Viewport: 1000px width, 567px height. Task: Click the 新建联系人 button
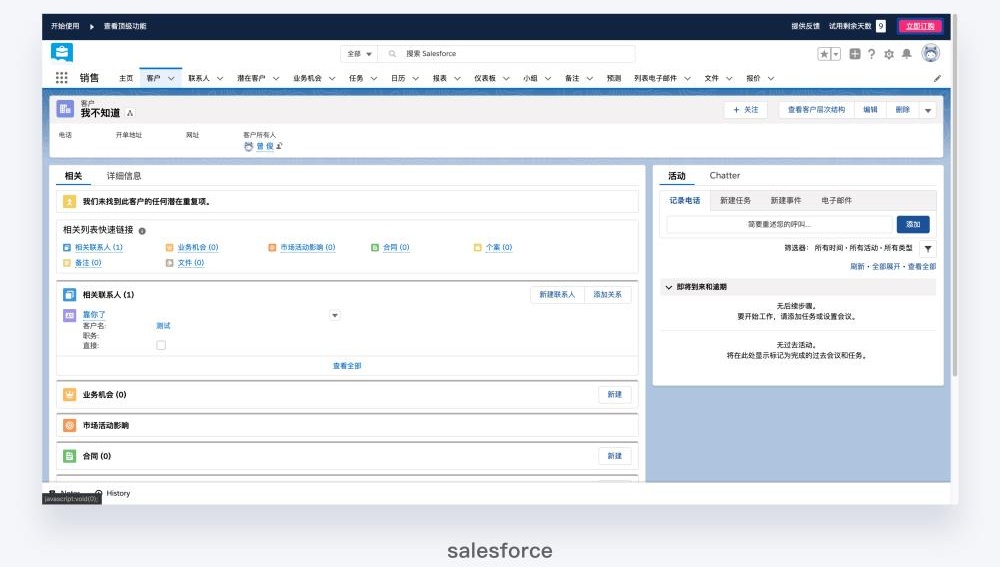[x=557, y=295]
